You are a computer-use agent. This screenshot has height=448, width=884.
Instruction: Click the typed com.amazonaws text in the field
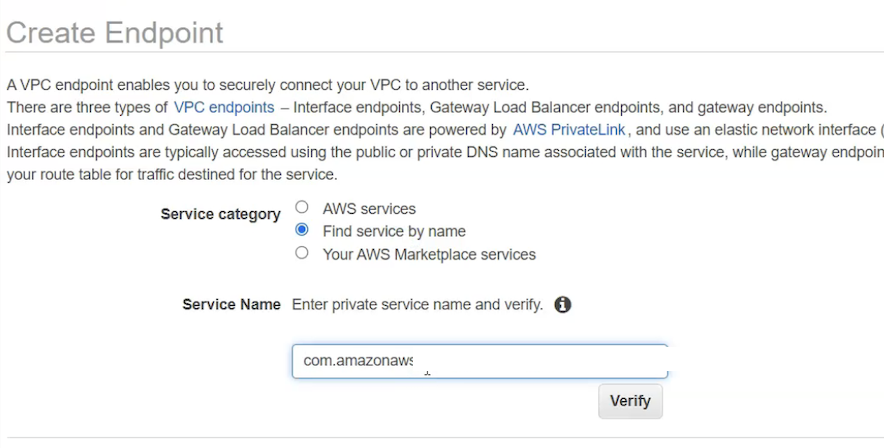point(358,361)
